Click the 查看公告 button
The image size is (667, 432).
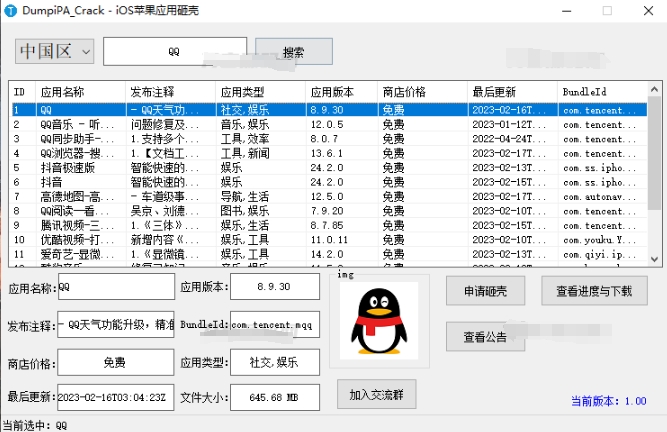coord(485,337)
